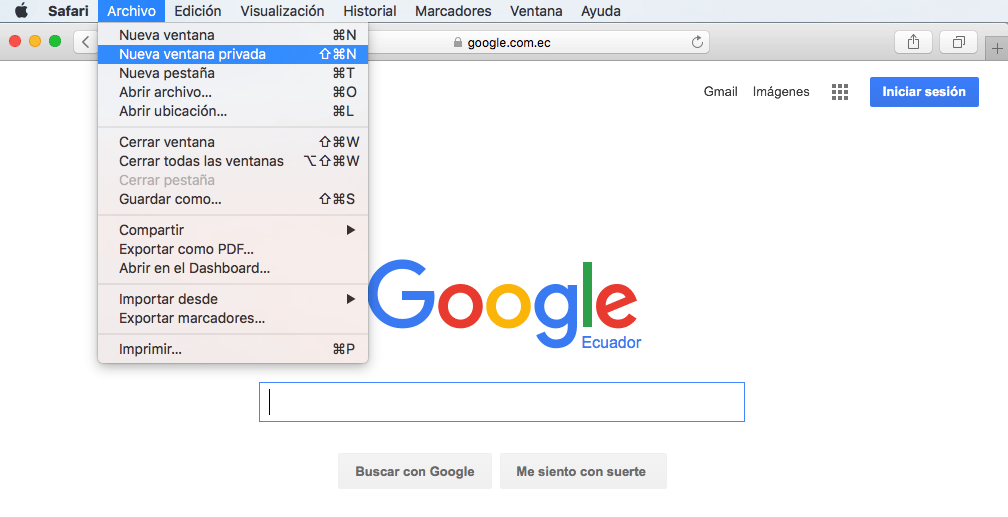
Task: Open the Safari application menu
Action: [x=68, y=11]
